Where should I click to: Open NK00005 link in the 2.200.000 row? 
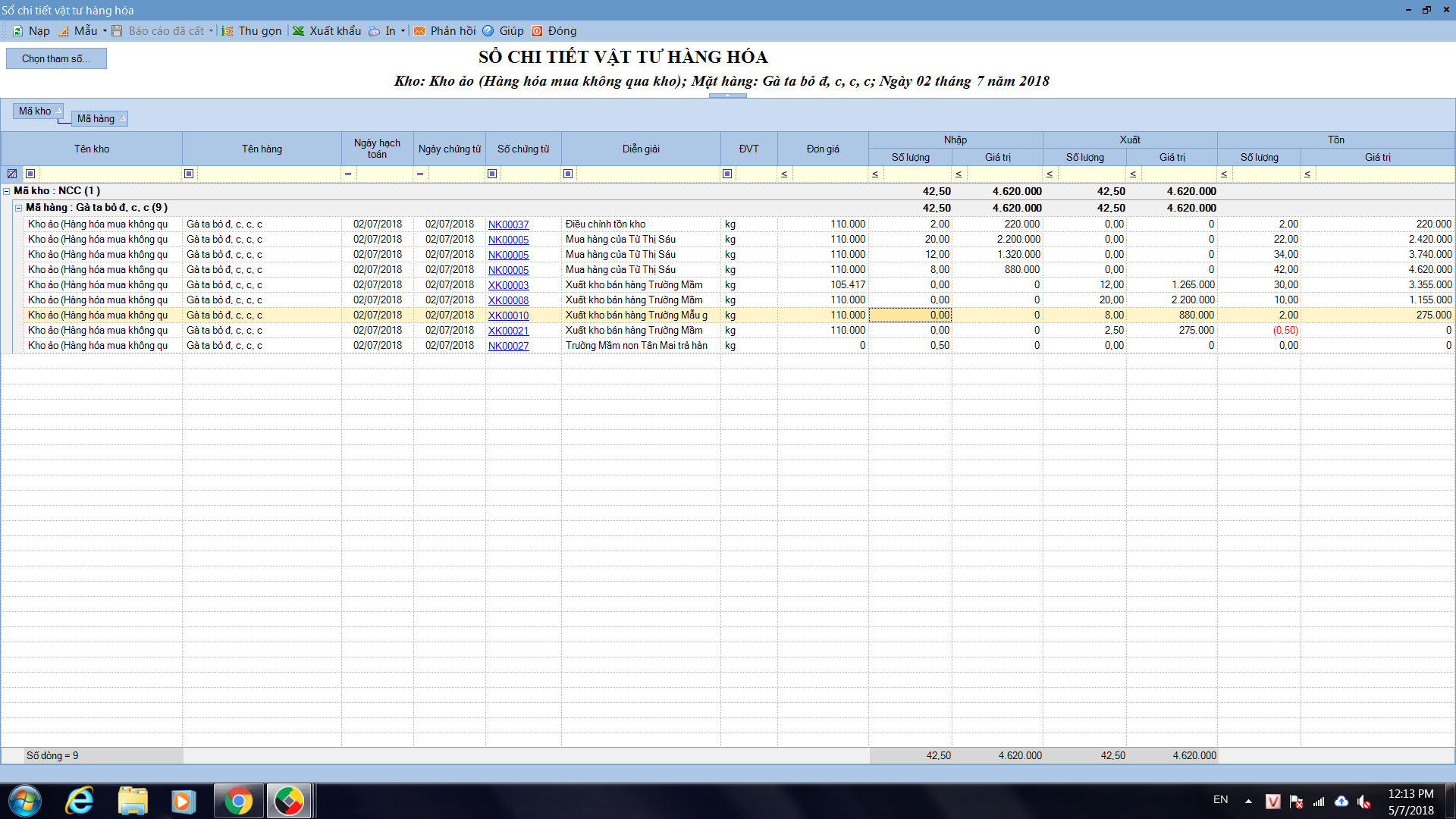click(508, 240)
